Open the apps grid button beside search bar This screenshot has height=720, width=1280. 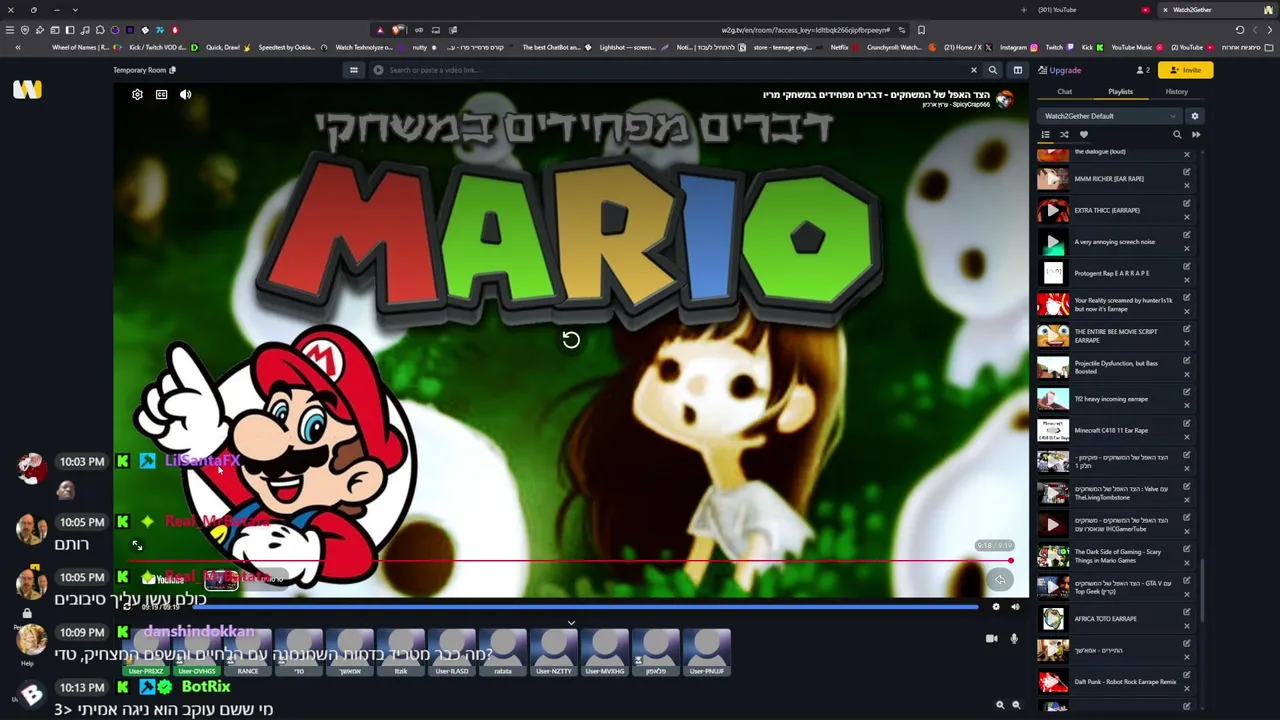pyautogui.click(x=353, y=70)
